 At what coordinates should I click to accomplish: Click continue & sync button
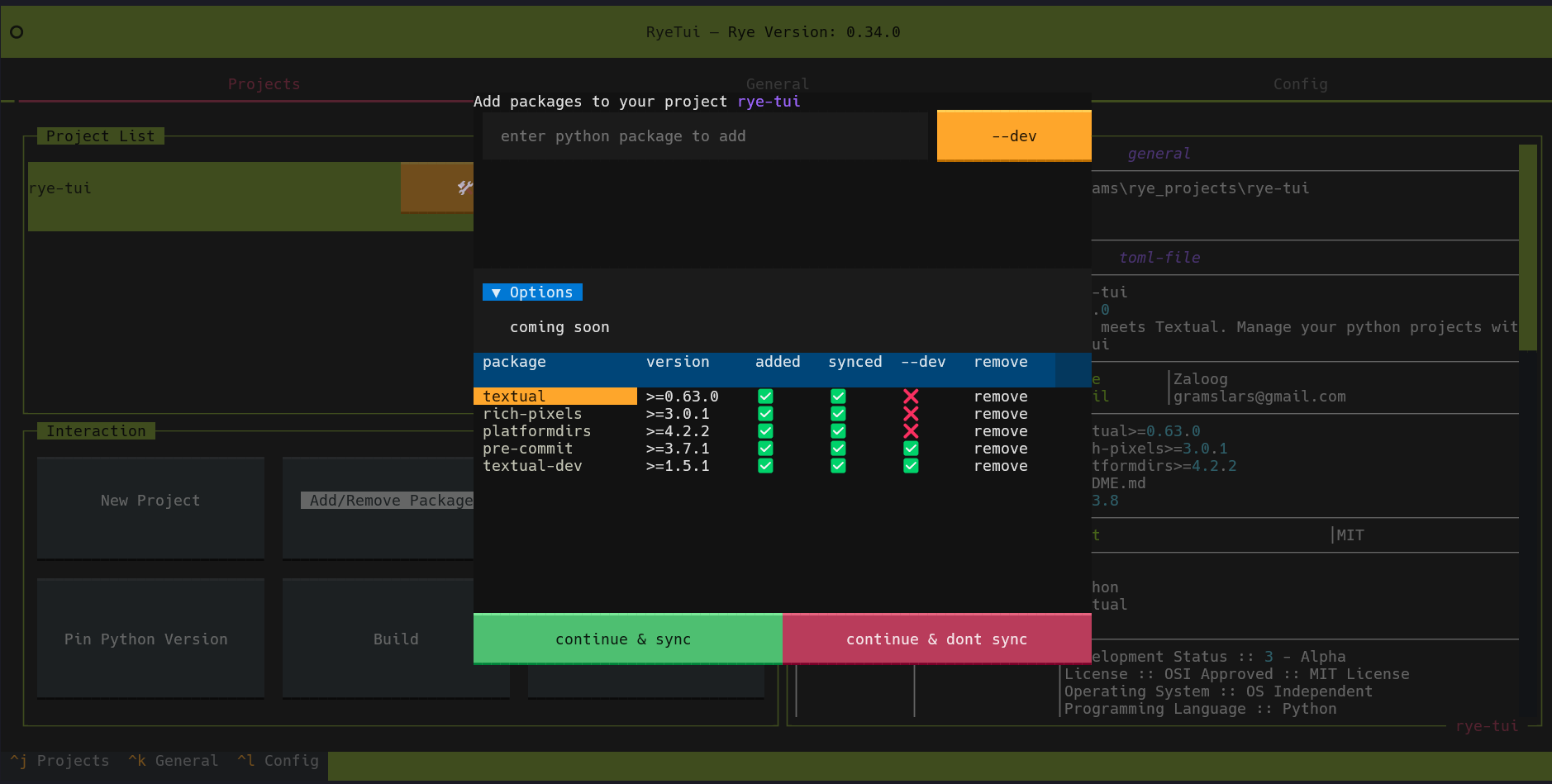coord(628,639)
